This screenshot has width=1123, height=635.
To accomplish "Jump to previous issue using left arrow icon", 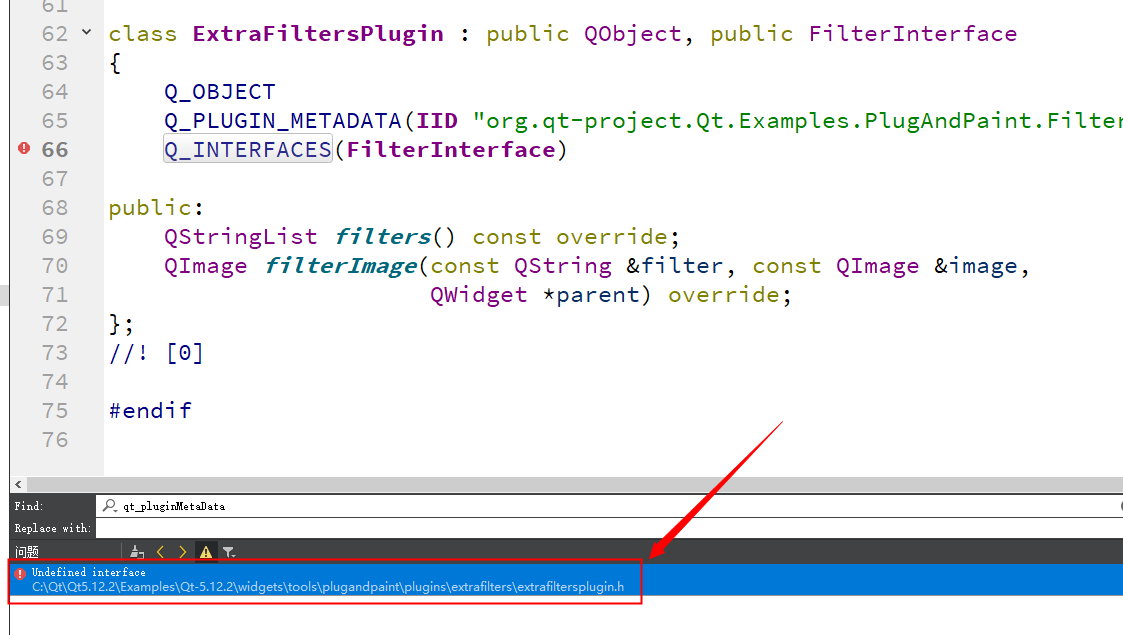I will point(160,551).
